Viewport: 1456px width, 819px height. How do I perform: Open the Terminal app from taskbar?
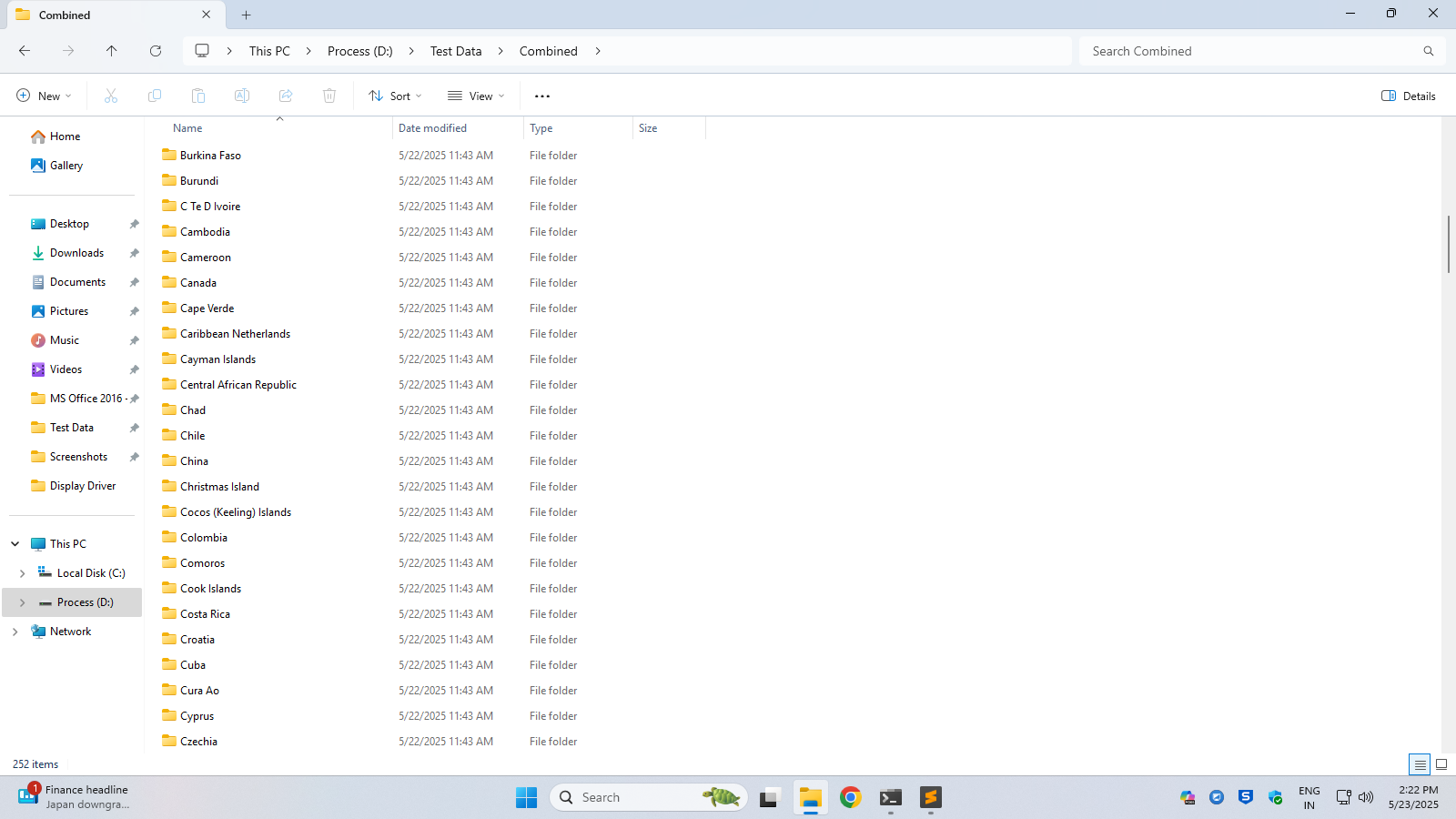pos(890,797)
